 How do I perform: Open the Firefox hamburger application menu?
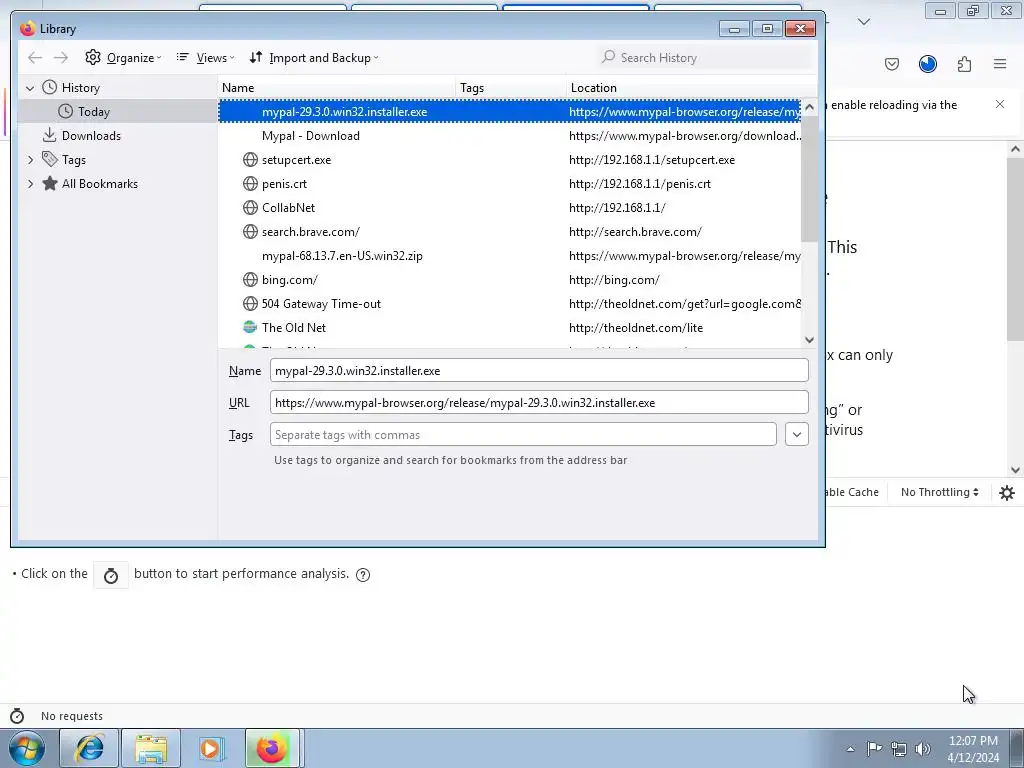click(x=1000, y=64)
